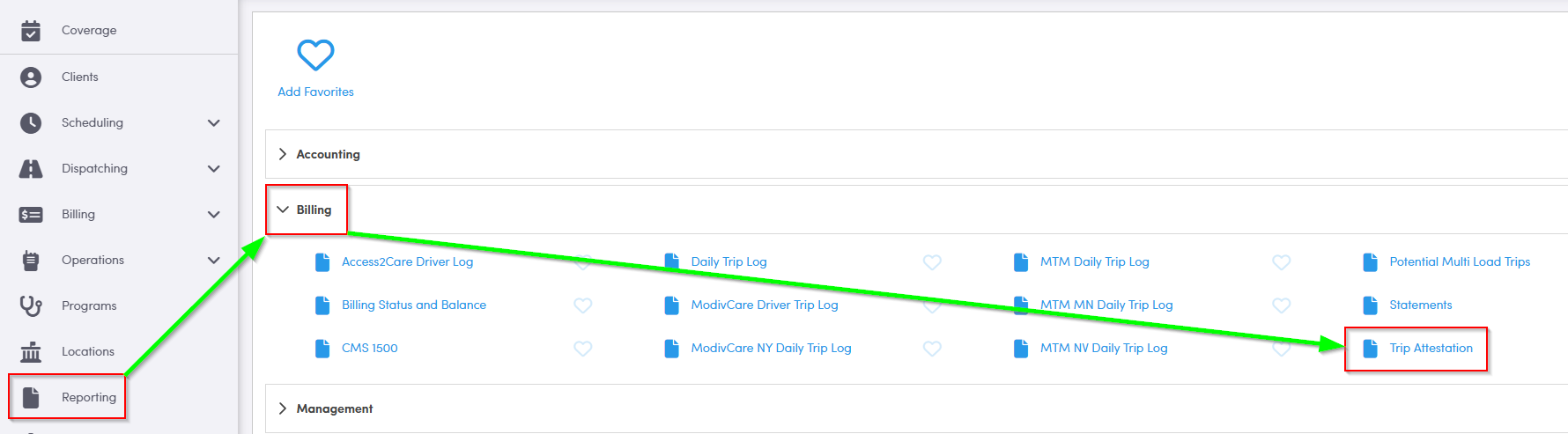
Task: Click the file icon beside CMS 1500
Action: click(x=322, y=349)
